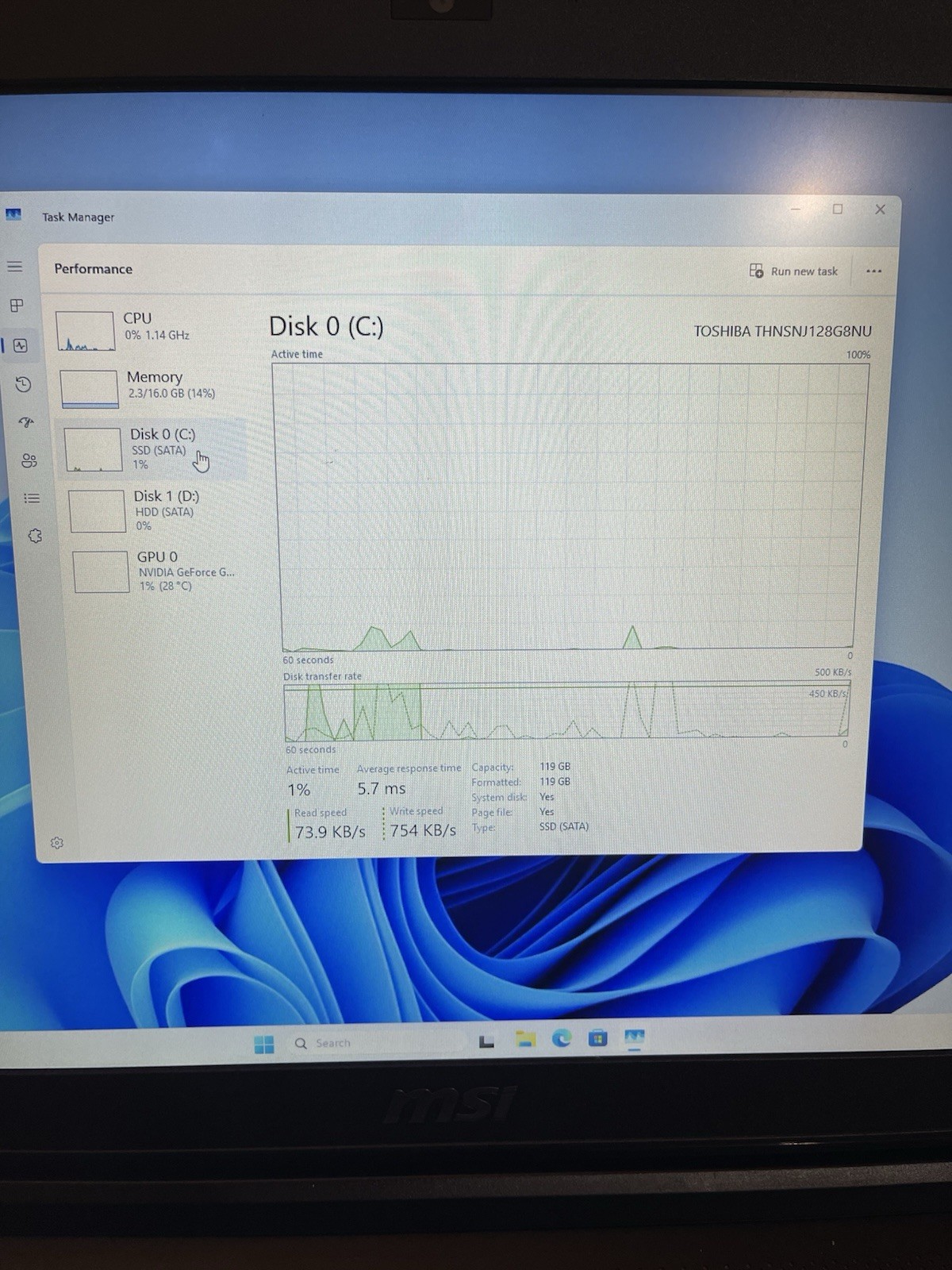
Task: Open Microsoft Store from taskbar
Action: 598,1038
